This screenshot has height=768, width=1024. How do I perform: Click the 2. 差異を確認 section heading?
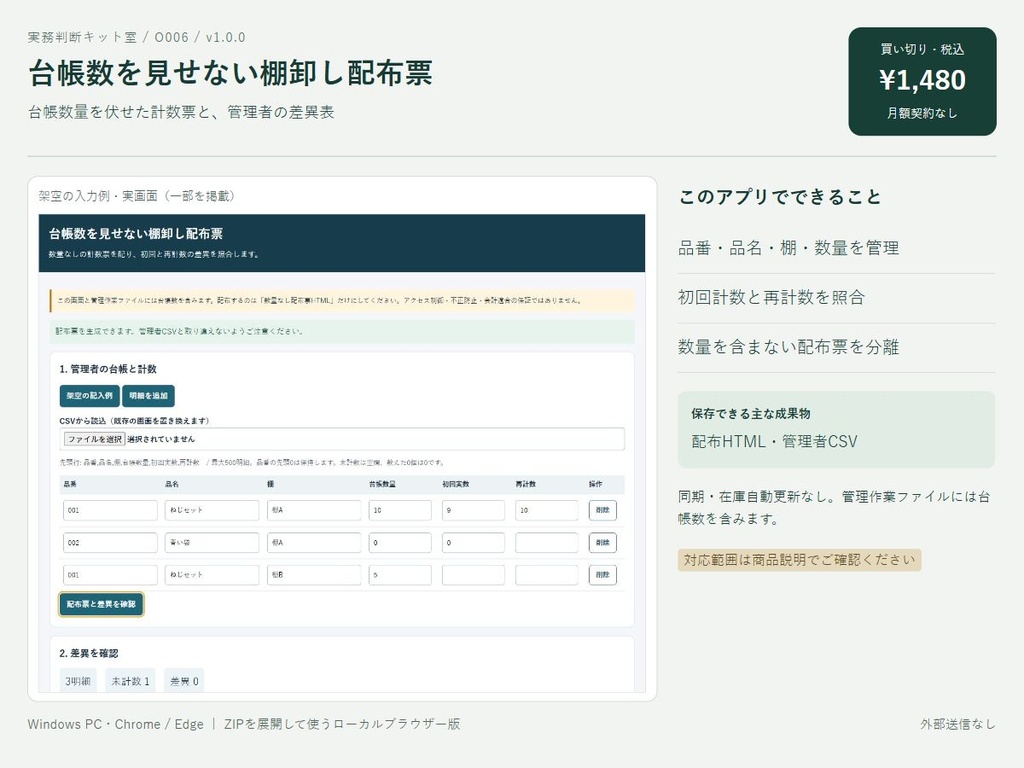click(88, 653)
